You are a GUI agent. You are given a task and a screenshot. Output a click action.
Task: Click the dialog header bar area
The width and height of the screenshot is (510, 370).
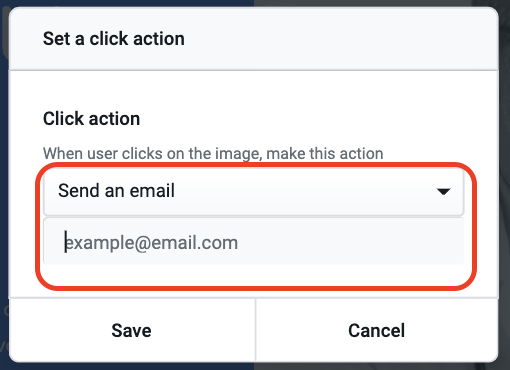253,39
